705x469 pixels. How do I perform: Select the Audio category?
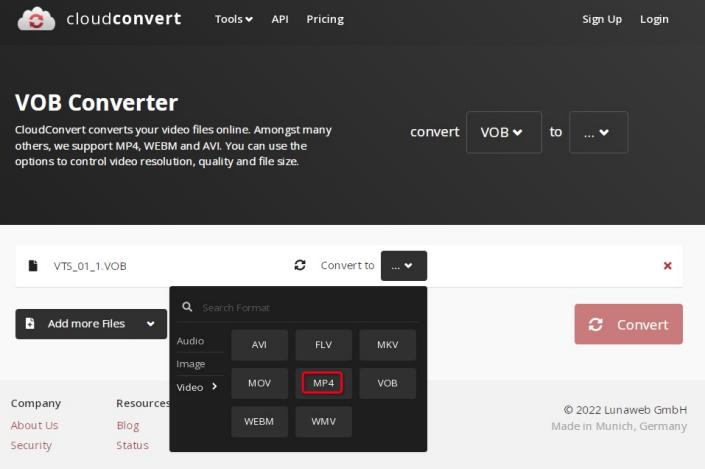coord(190,341)
